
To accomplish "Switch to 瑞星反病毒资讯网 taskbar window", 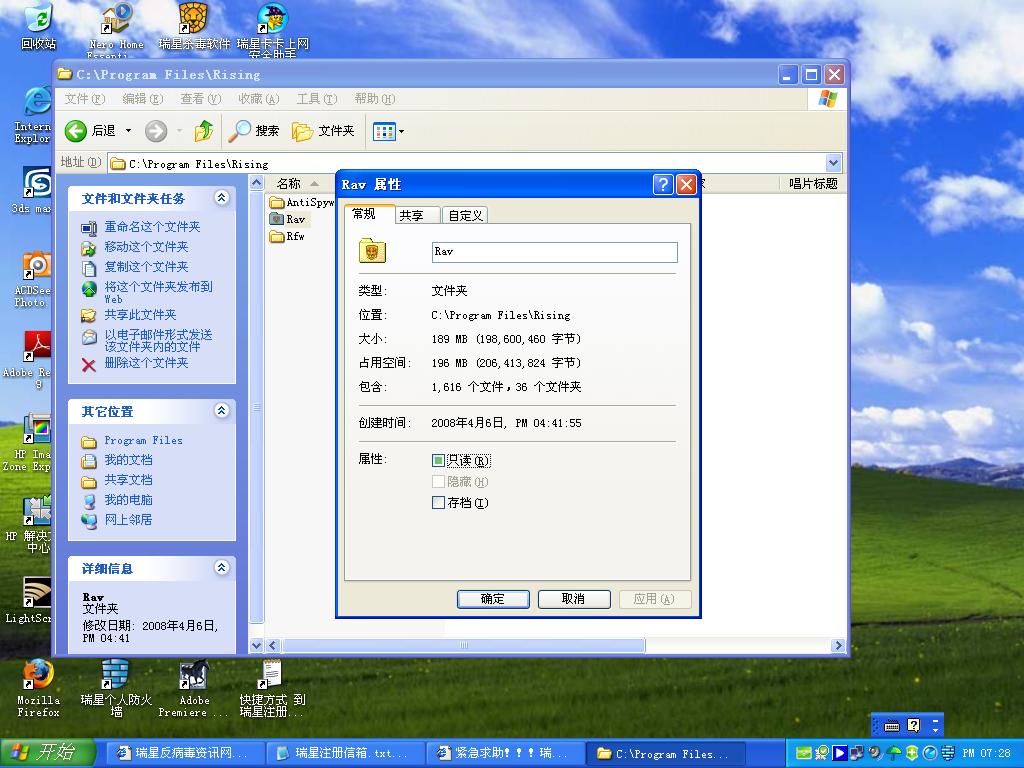I will pyautogui.click(x=185, y=753).
